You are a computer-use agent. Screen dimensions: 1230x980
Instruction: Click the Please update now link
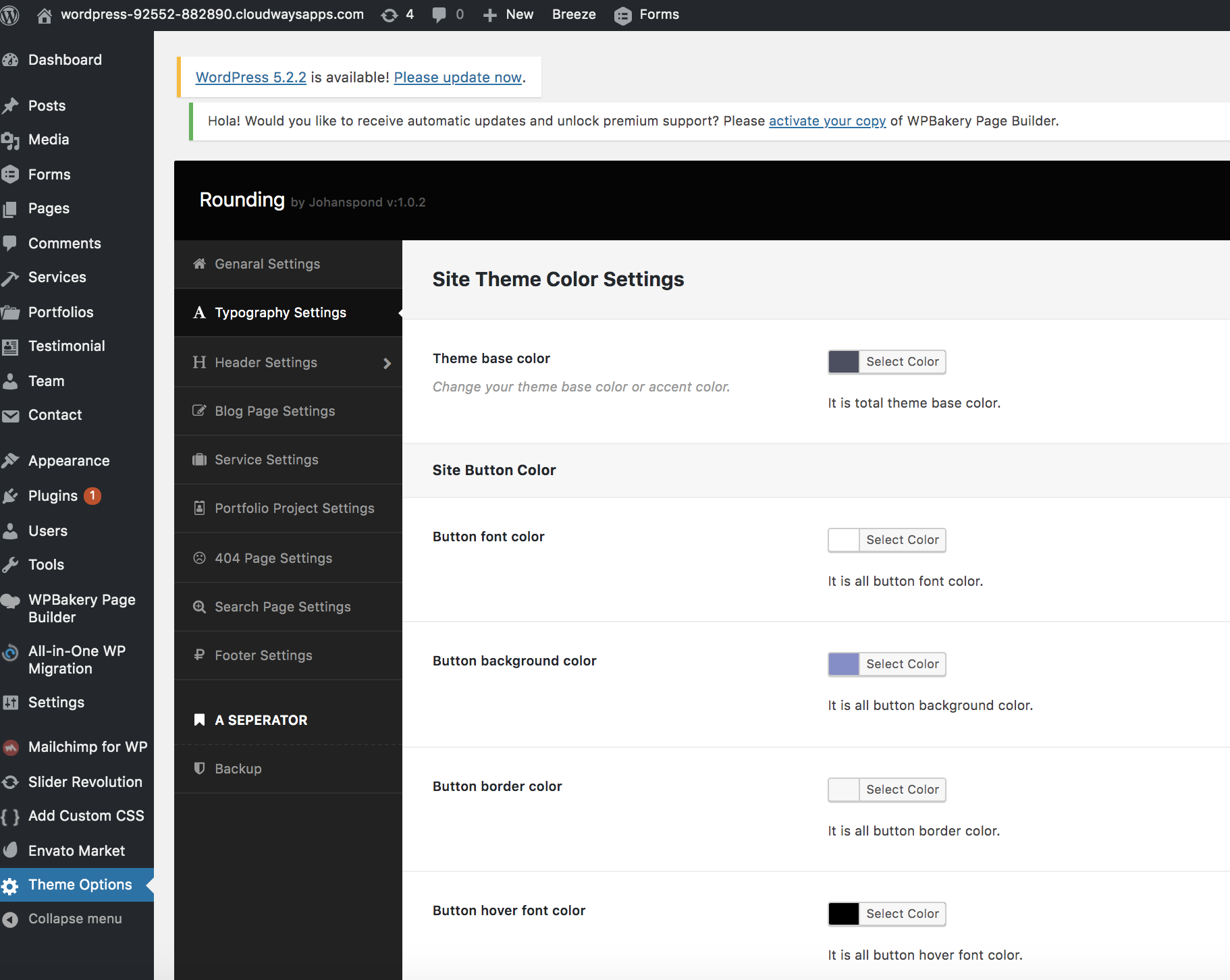coord(458,78)
